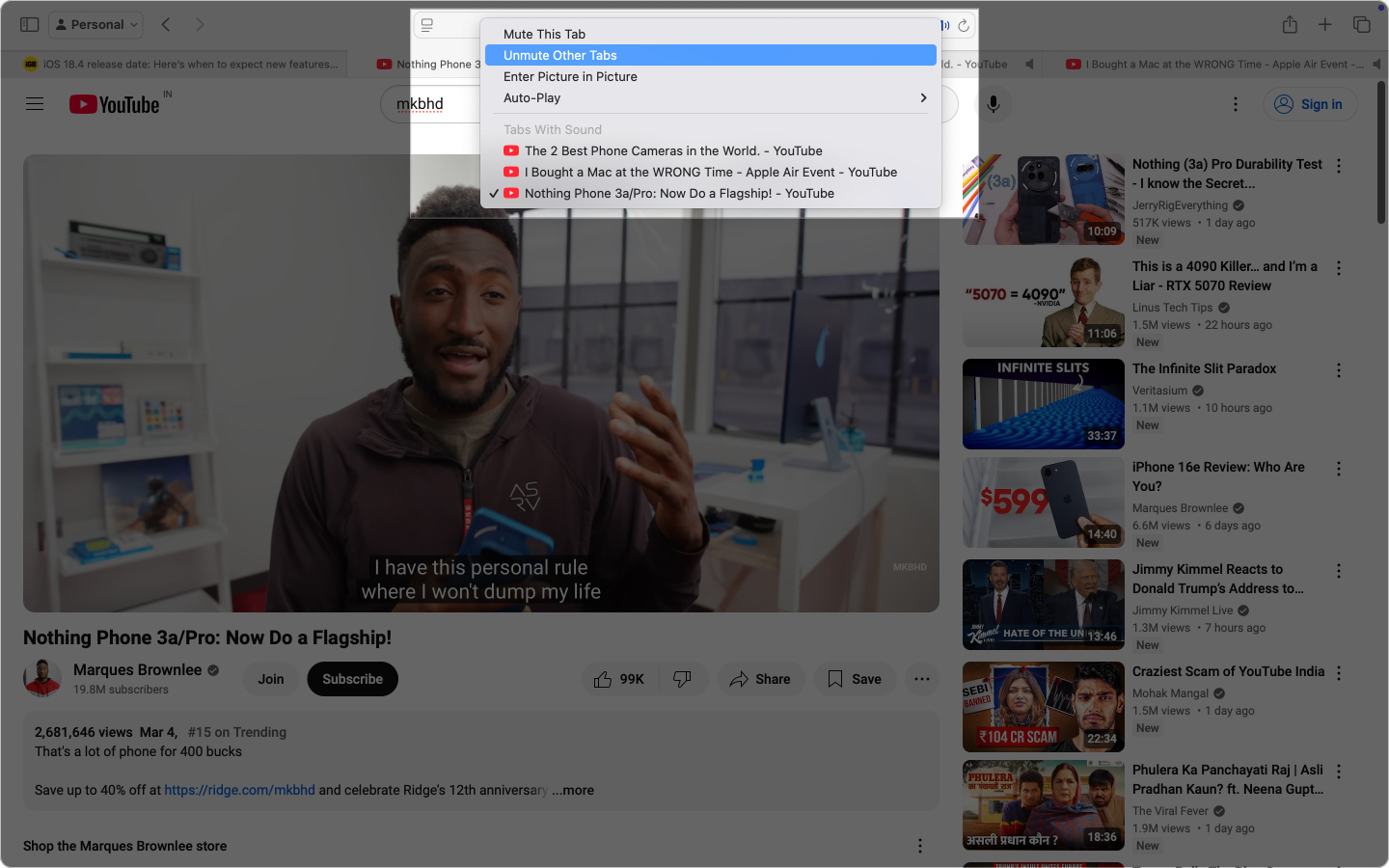The height and width of the screenshot is (868, 1389).
Task: Go forward with the forward arrow
Action: 200,24
